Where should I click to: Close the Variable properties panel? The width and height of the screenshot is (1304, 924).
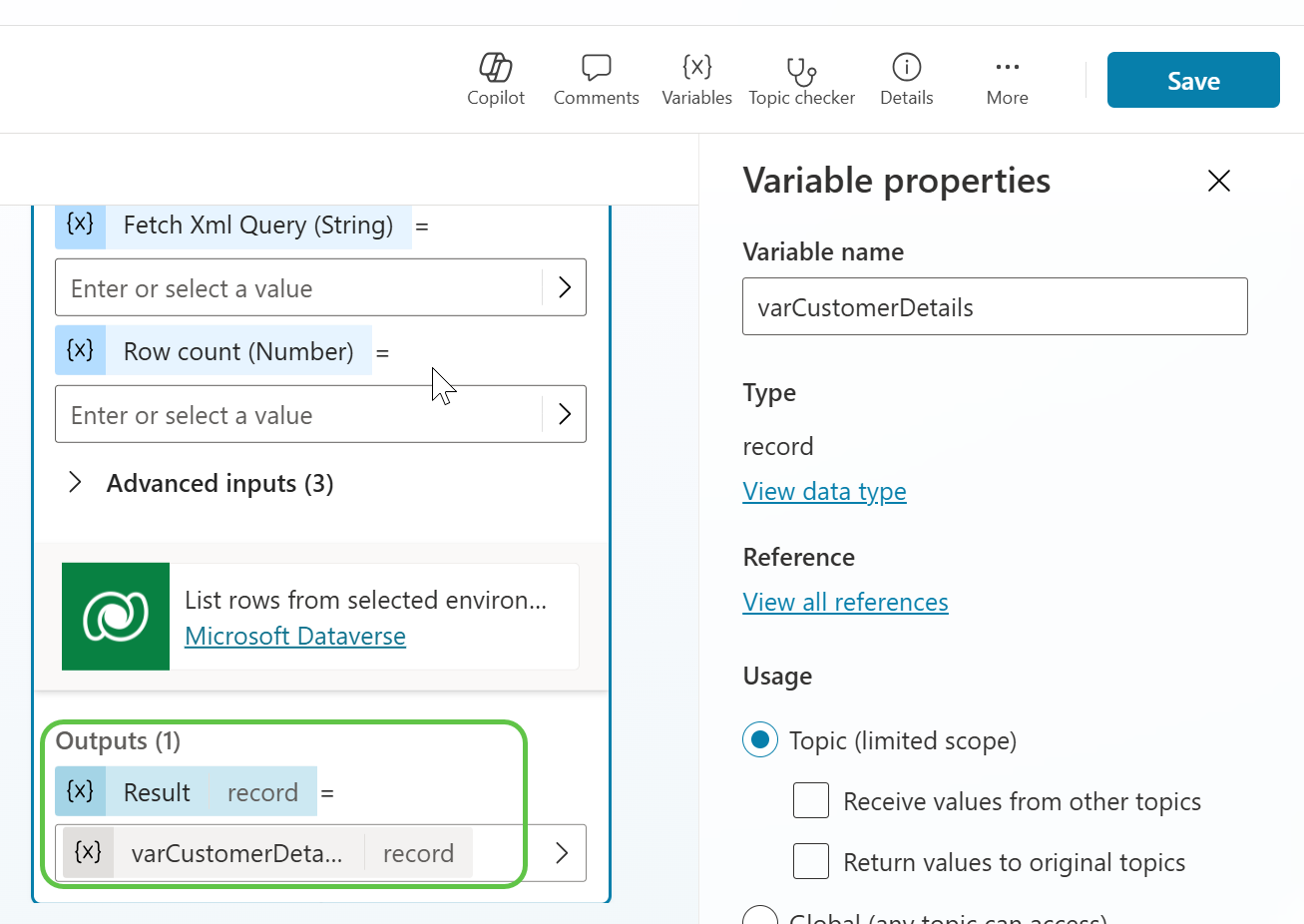click(1218, 181)
